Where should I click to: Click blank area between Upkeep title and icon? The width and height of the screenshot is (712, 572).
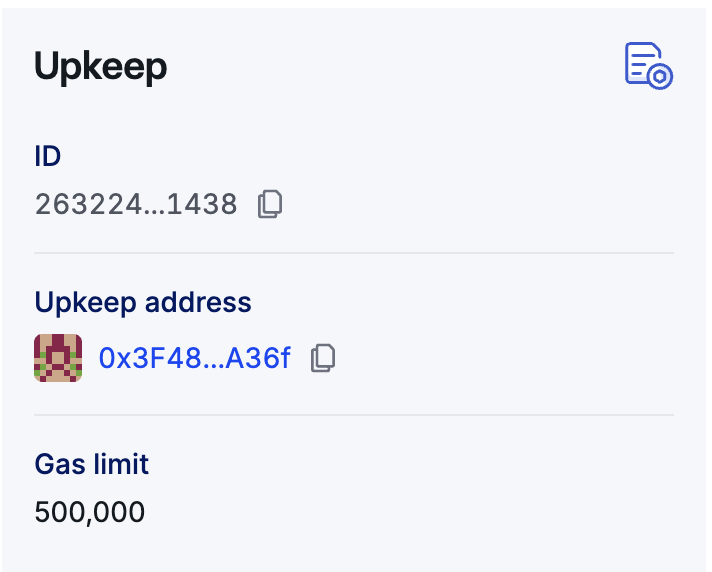[x=400, y=66]
